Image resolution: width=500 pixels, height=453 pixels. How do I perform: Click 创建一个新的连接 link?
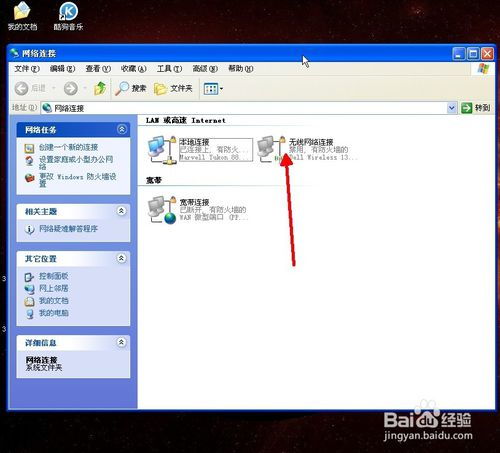coord(68,147)
